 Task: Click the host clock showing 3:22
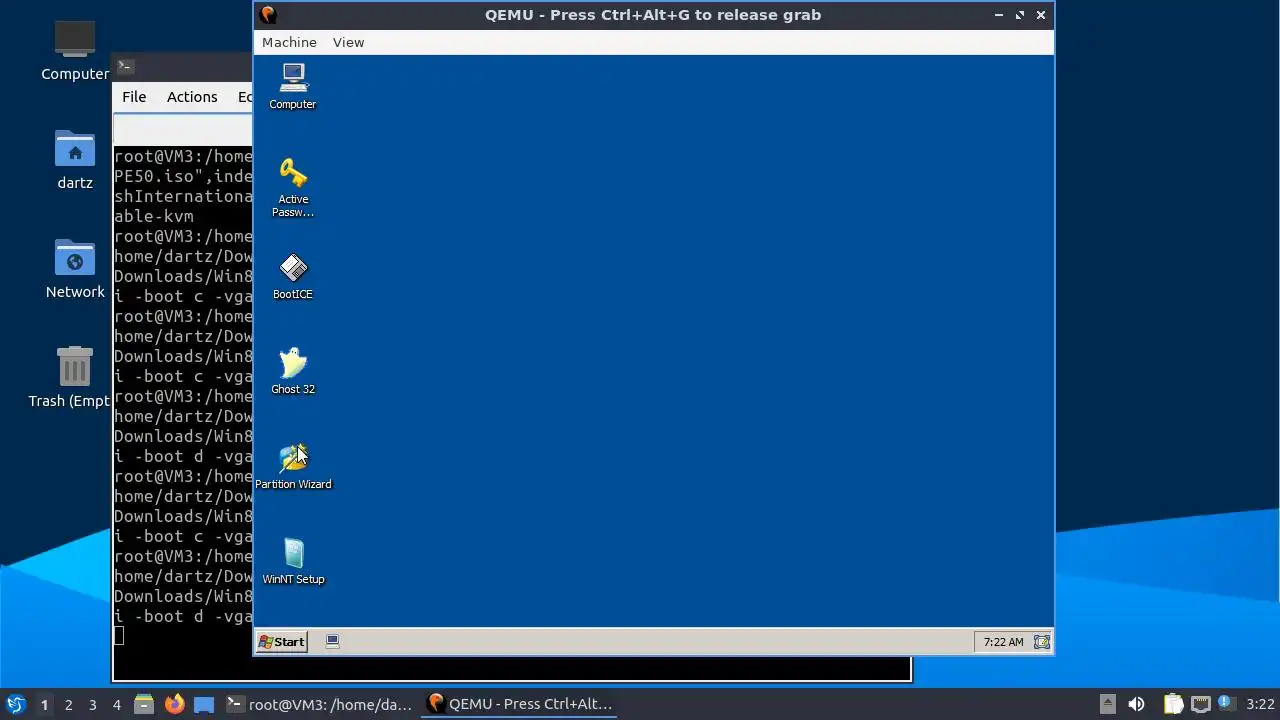(1260, 704)
